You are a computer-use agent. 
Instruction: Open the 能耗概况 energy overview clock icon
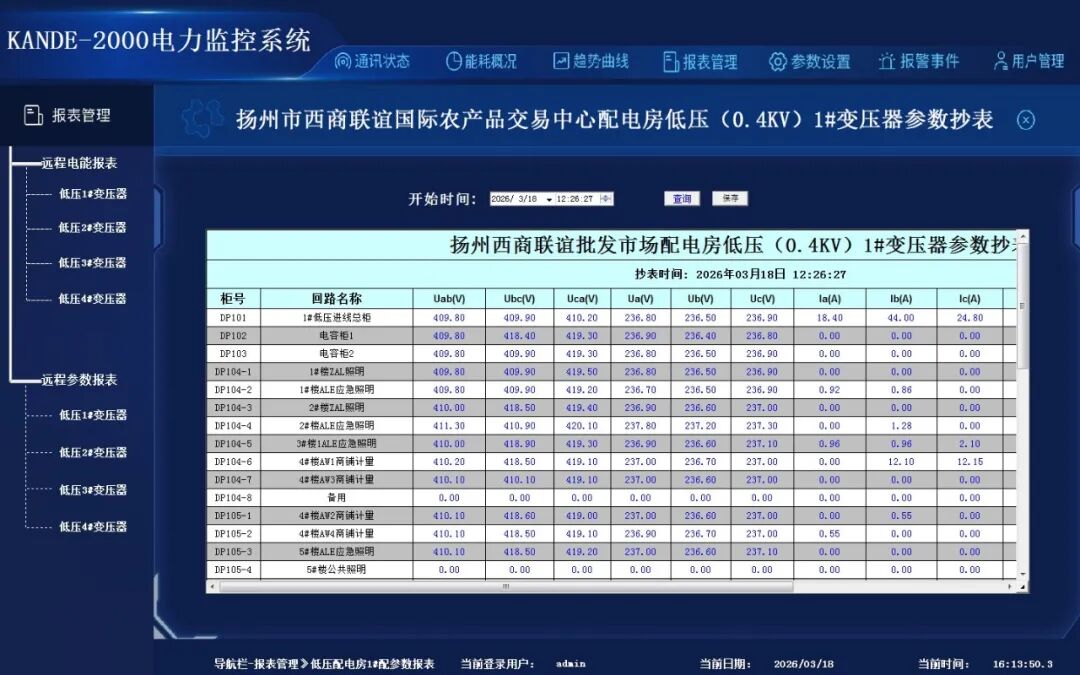click(452, 60)
